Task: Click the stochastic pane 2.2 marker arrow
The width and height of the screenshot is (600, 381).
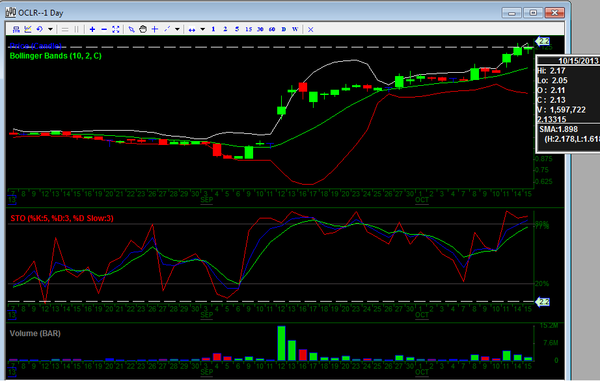Action: pos(543,302)
